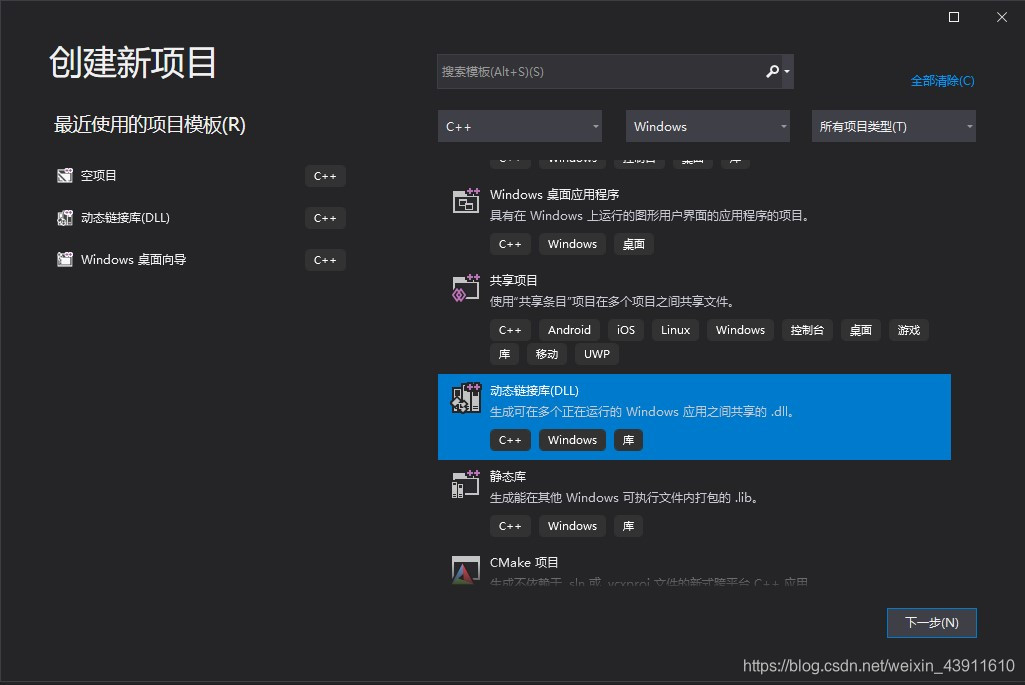Viewport: 1025px width, 685px height.
Task: Open the search options dropdown arrow
Action: (787, 71)
